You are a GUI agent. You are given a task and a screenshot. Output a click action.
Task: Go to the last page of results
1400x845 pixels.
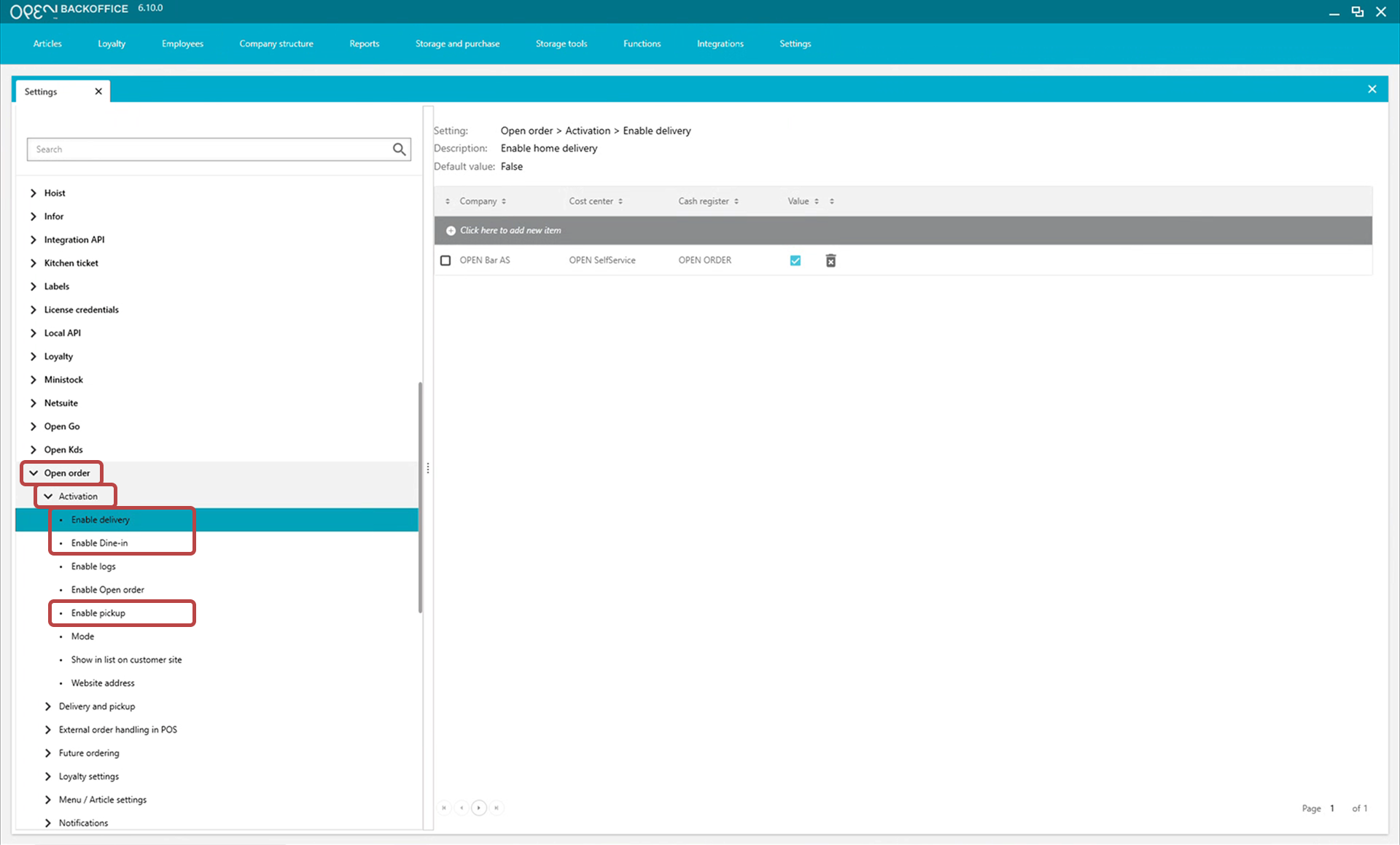(x=496, y=808)
